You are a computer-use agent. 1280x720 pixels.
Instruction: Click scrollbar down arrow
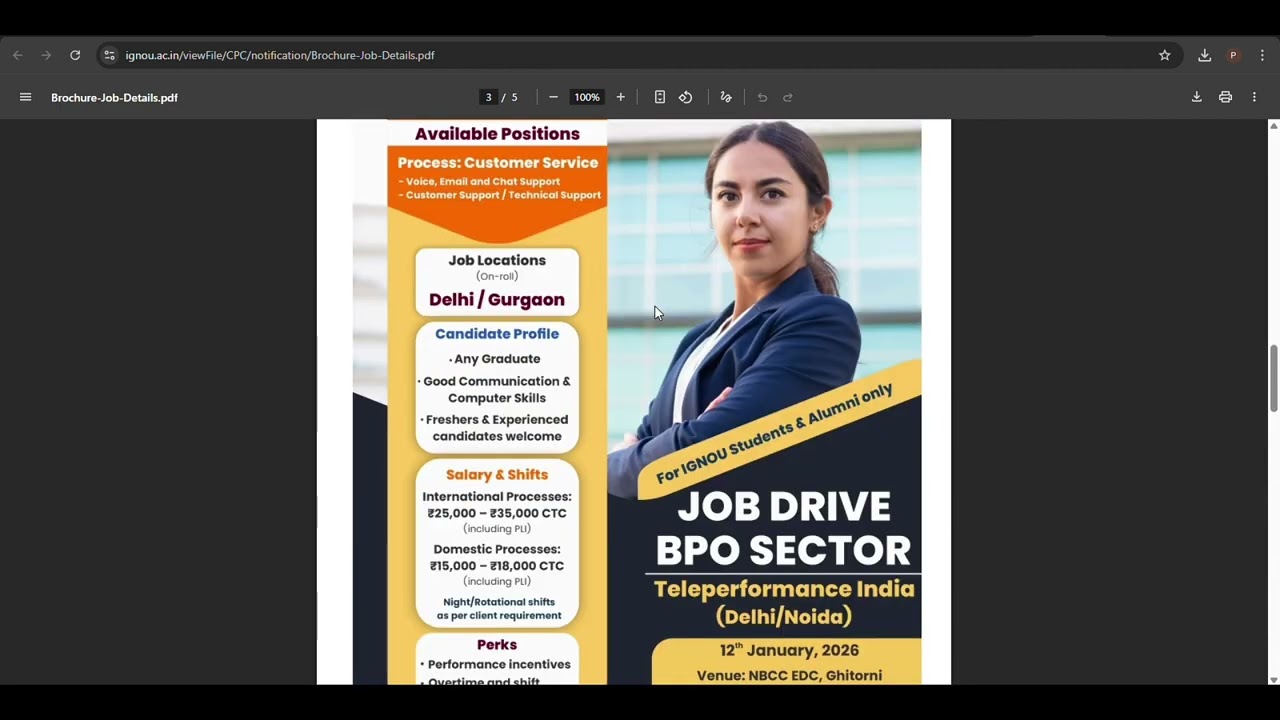1273,680
